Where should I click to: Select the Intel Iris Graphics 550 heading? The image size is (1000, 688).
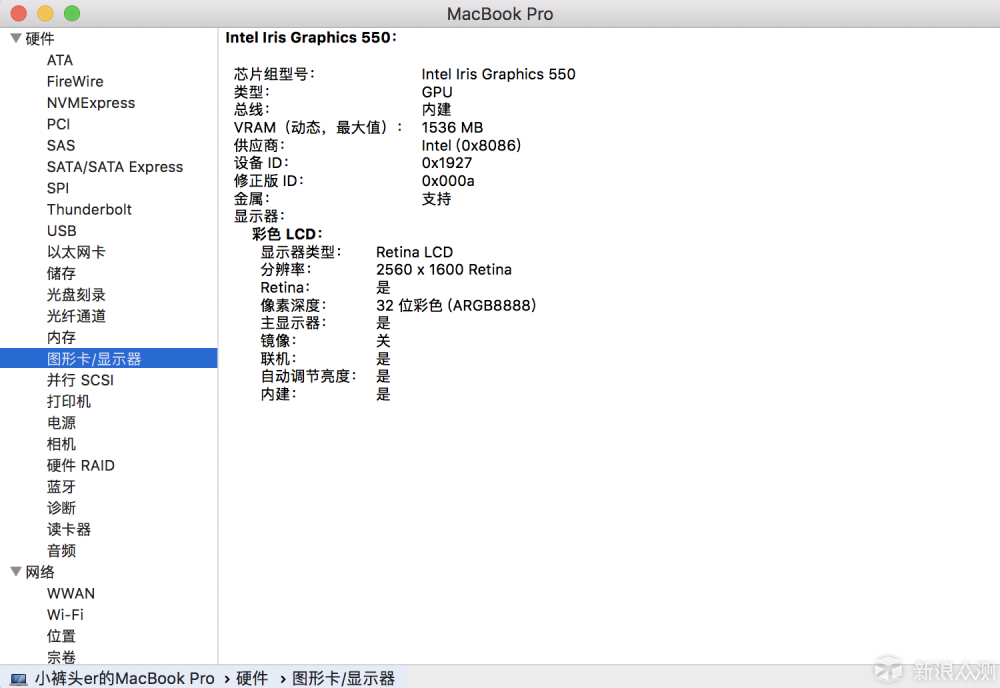tap(311, 38)
